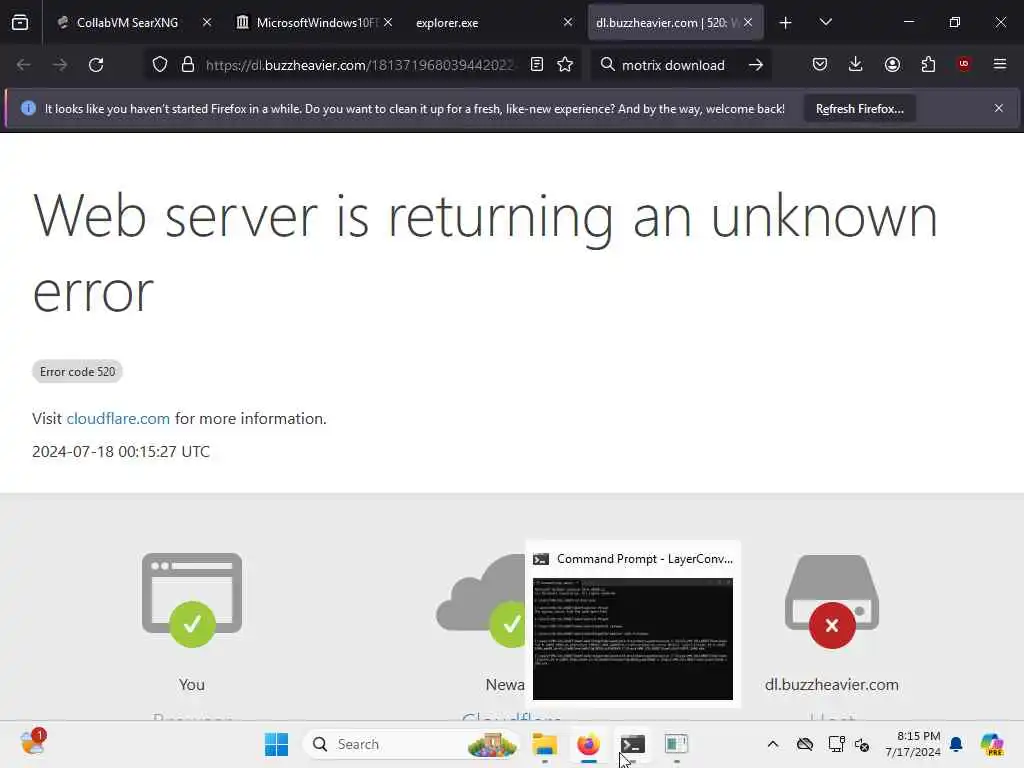
Task: Open the Windows Start menu
Action: (x=276, y=744)
